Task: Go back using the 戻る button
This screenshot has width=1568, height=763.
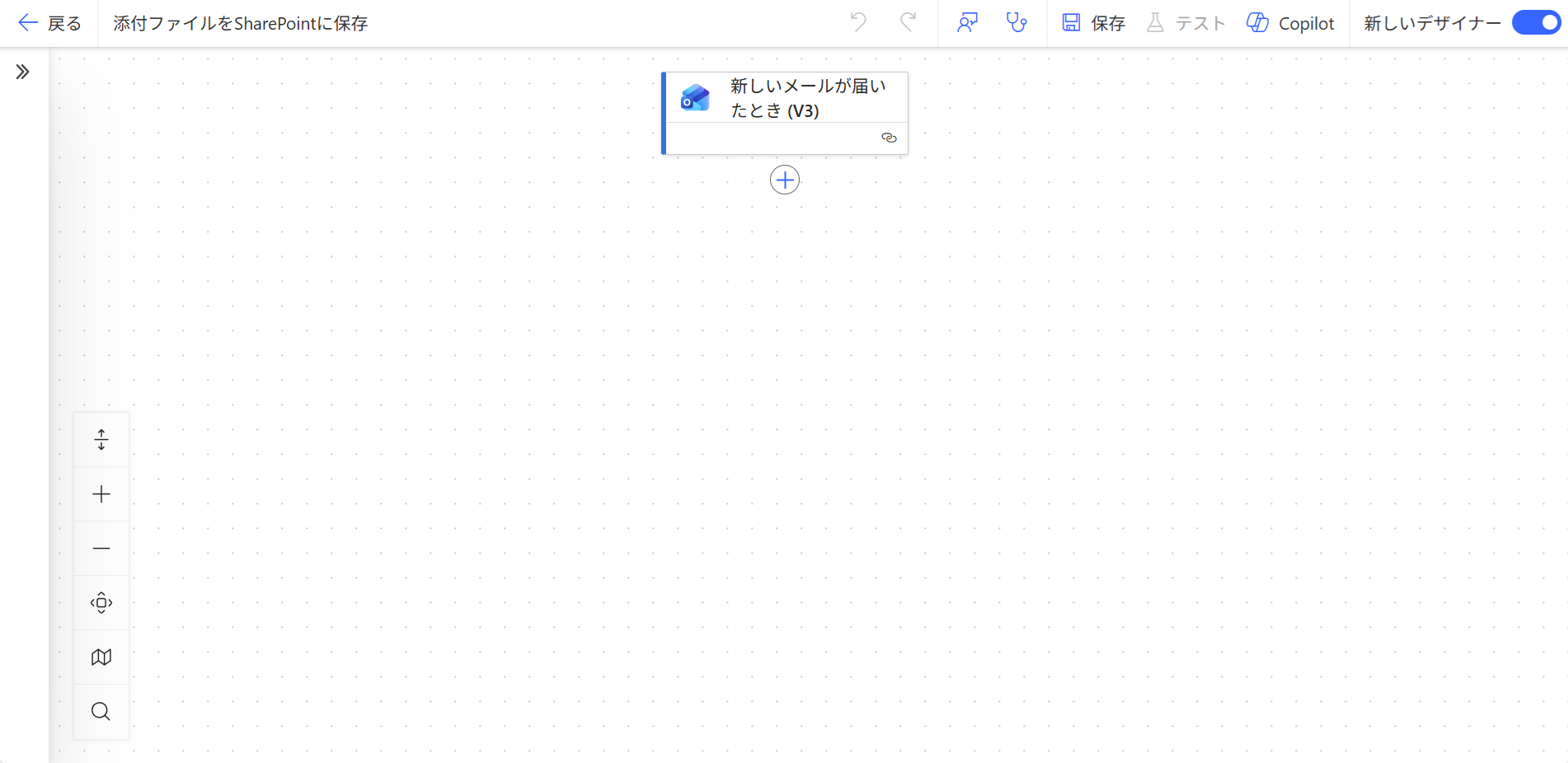Action: [x=49, y=23]
